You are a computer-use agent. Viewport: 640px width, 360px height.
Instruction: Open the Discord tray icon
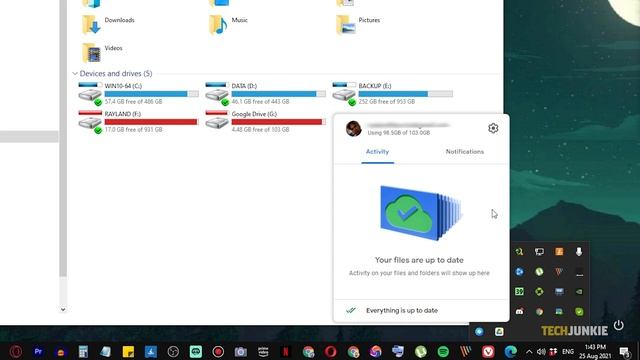pos(519,311)
